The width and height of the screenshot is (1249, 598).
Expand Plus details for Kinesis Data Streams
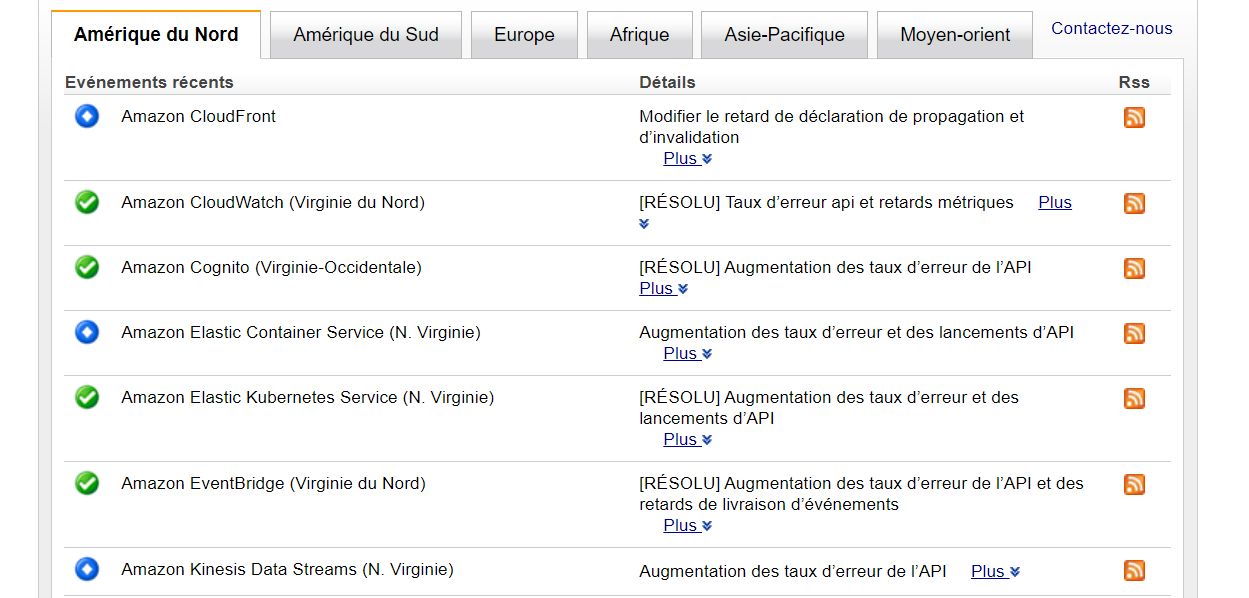(995, 571)
